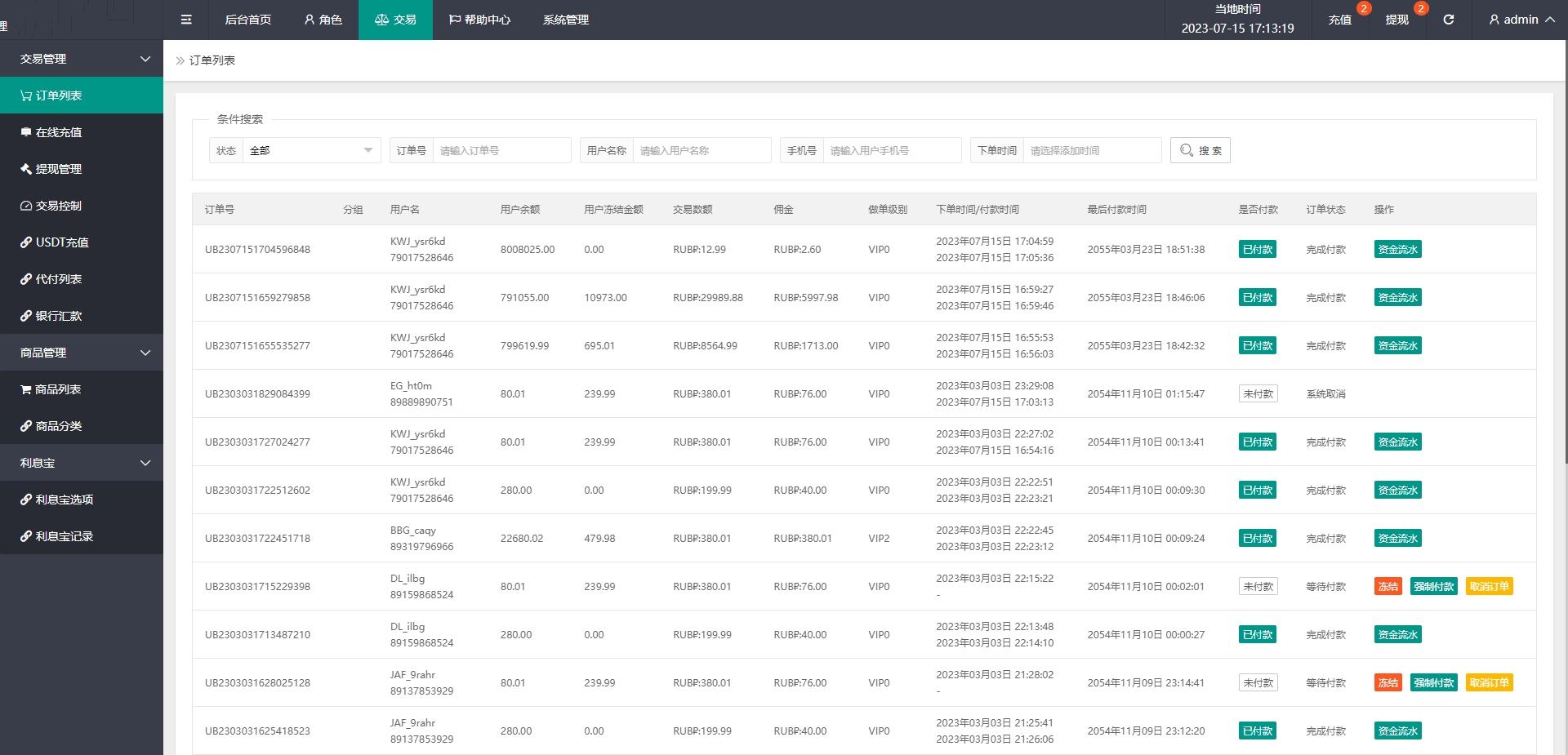Click balance value 8008025.00
This screenshot has width=1568, height=755.
pos(528,250)
